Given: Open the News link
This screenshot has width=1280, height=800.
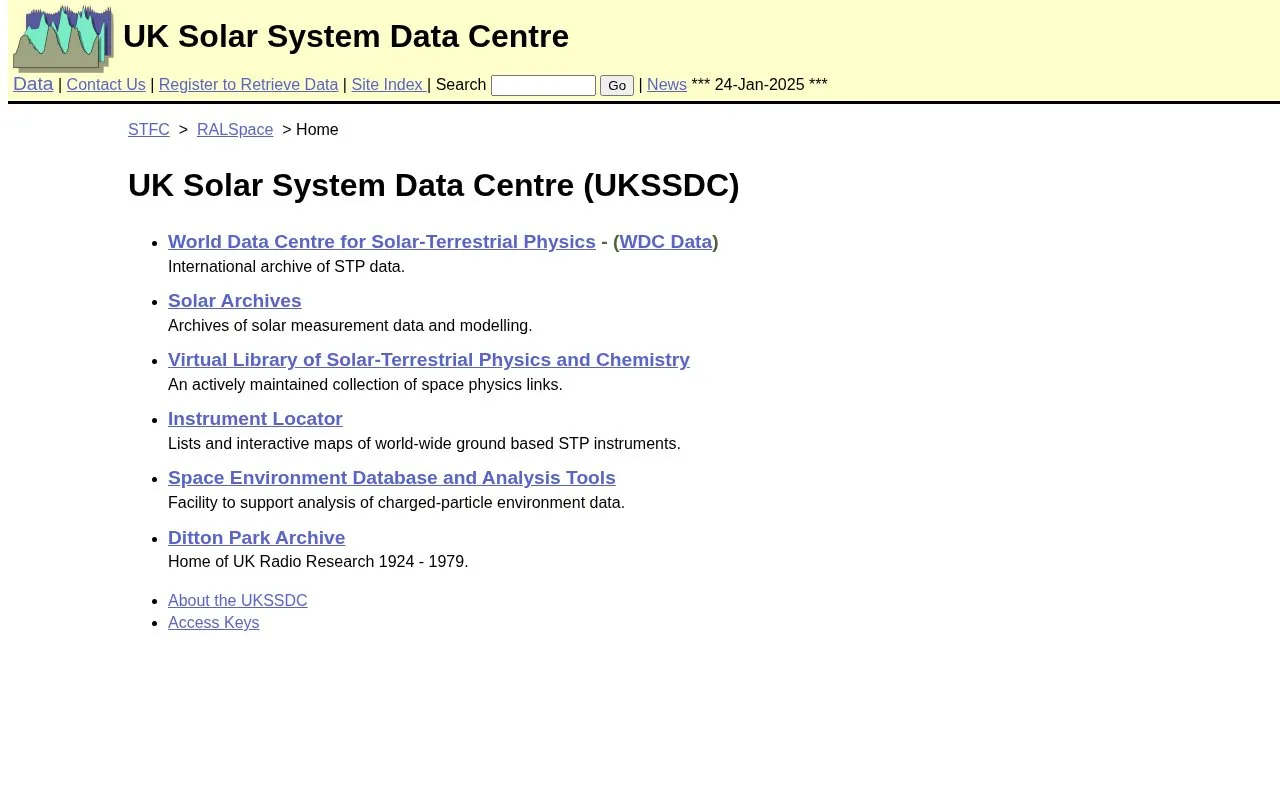Looking at the screenshot, I should [x=667, y=85].
